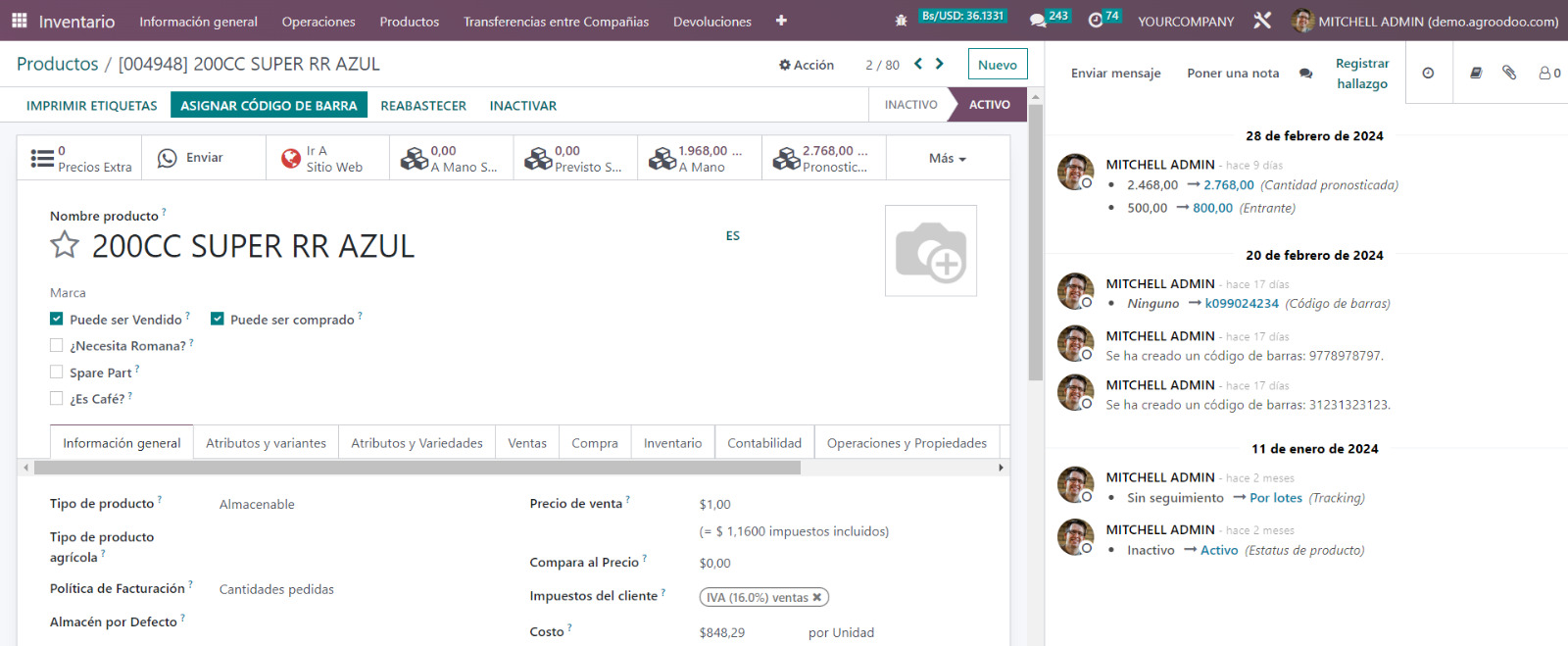Go to next record arrow
Viewport: 1568px width, 646px height.
coord(940,64)
